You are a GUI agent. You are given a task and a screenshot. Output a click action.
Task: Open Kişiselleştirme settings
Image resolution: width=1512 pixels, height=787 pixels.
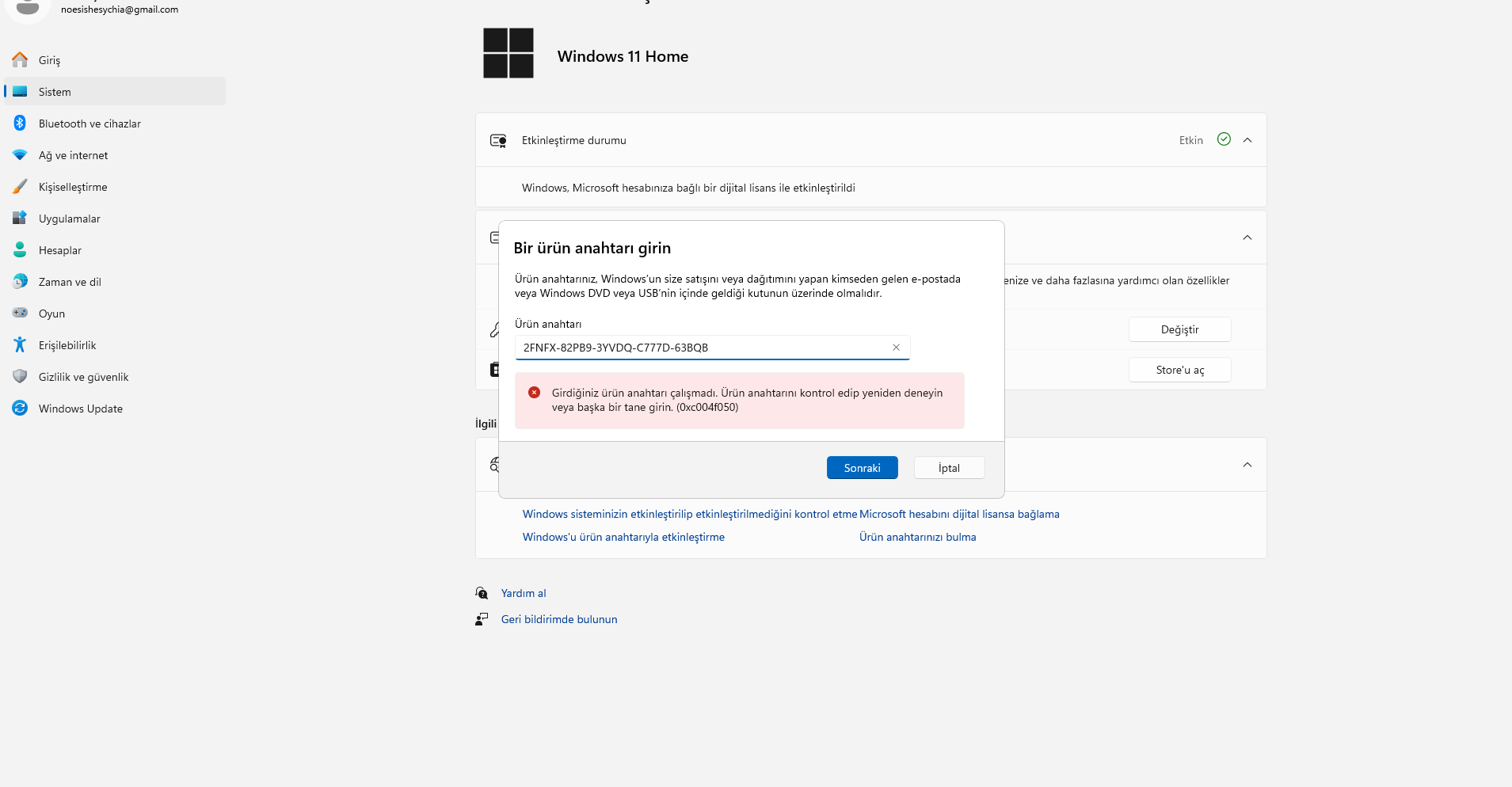click(115, 187)
